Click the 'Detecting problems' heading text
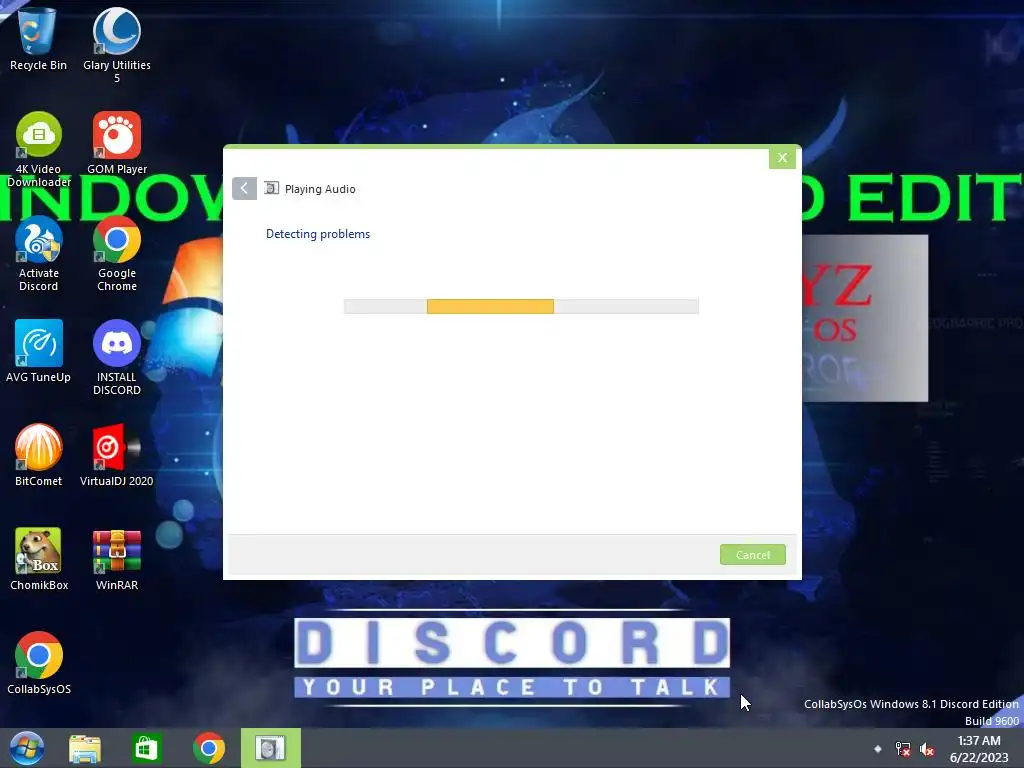 (x=318, y=234)
